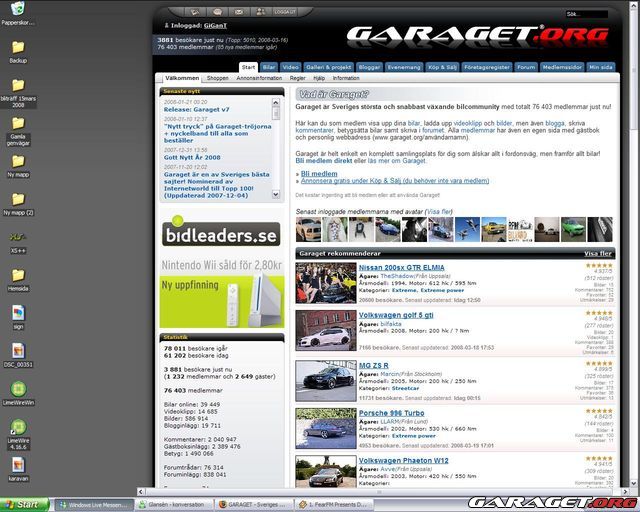Open the Medlemssidor tab
Image resolution: width=640 pixels, height=512 pixels.
click(x=562, y=67)
